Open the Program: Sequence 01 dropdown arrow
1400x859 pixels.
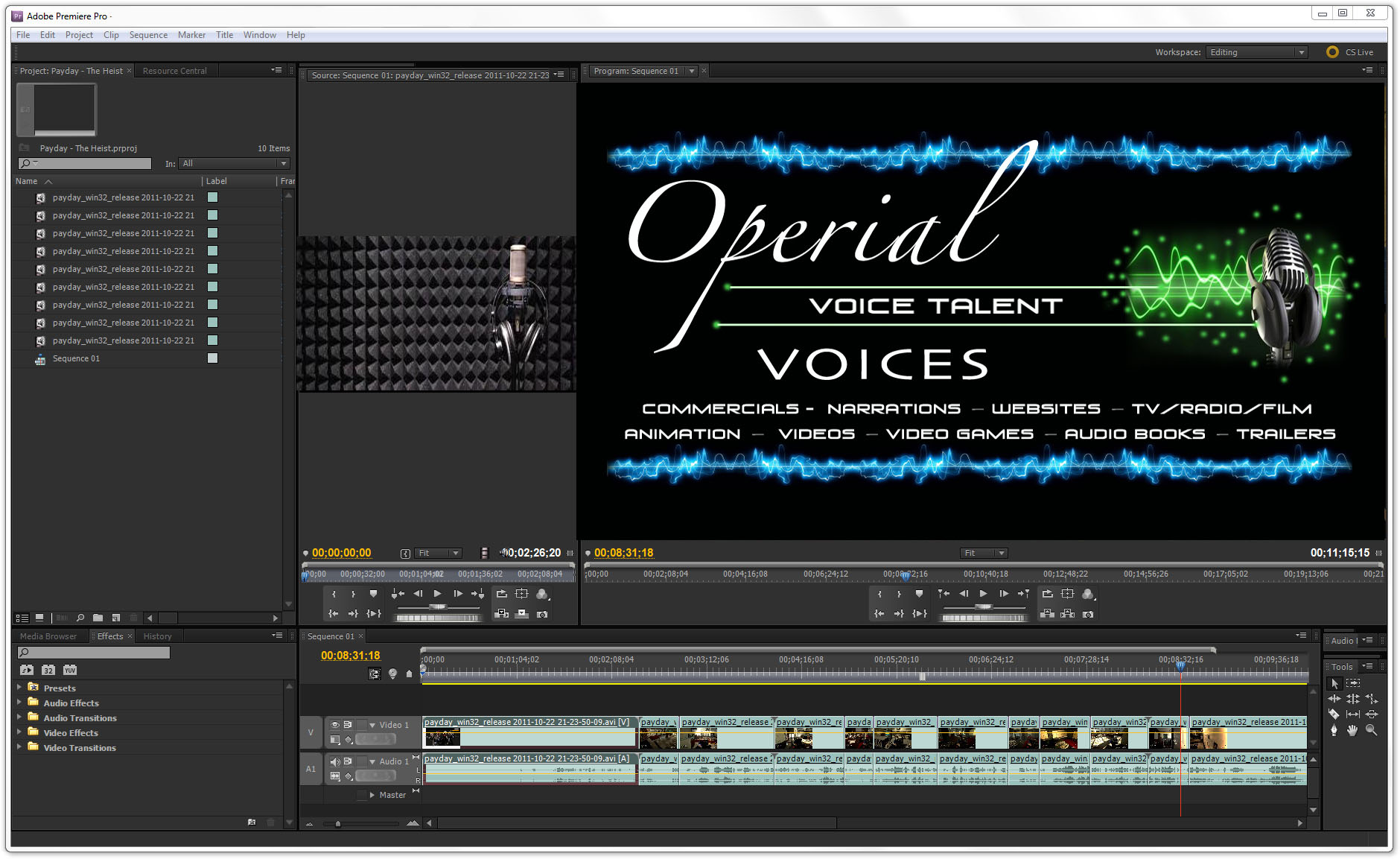click(692, 71)
